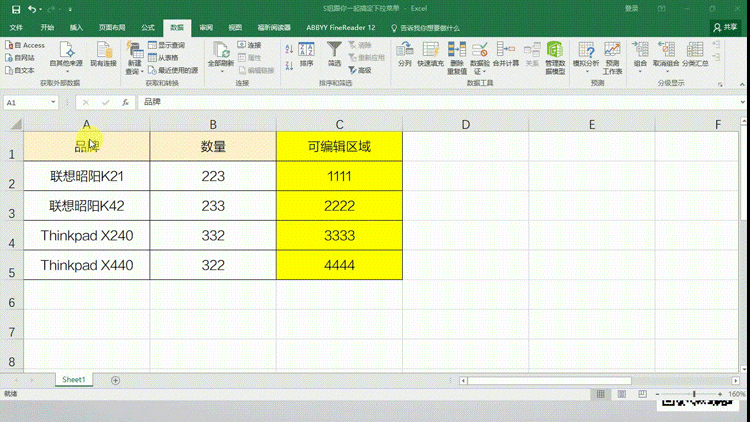Sort descending Z to A

pyautogui.click(x=289, y=65)
